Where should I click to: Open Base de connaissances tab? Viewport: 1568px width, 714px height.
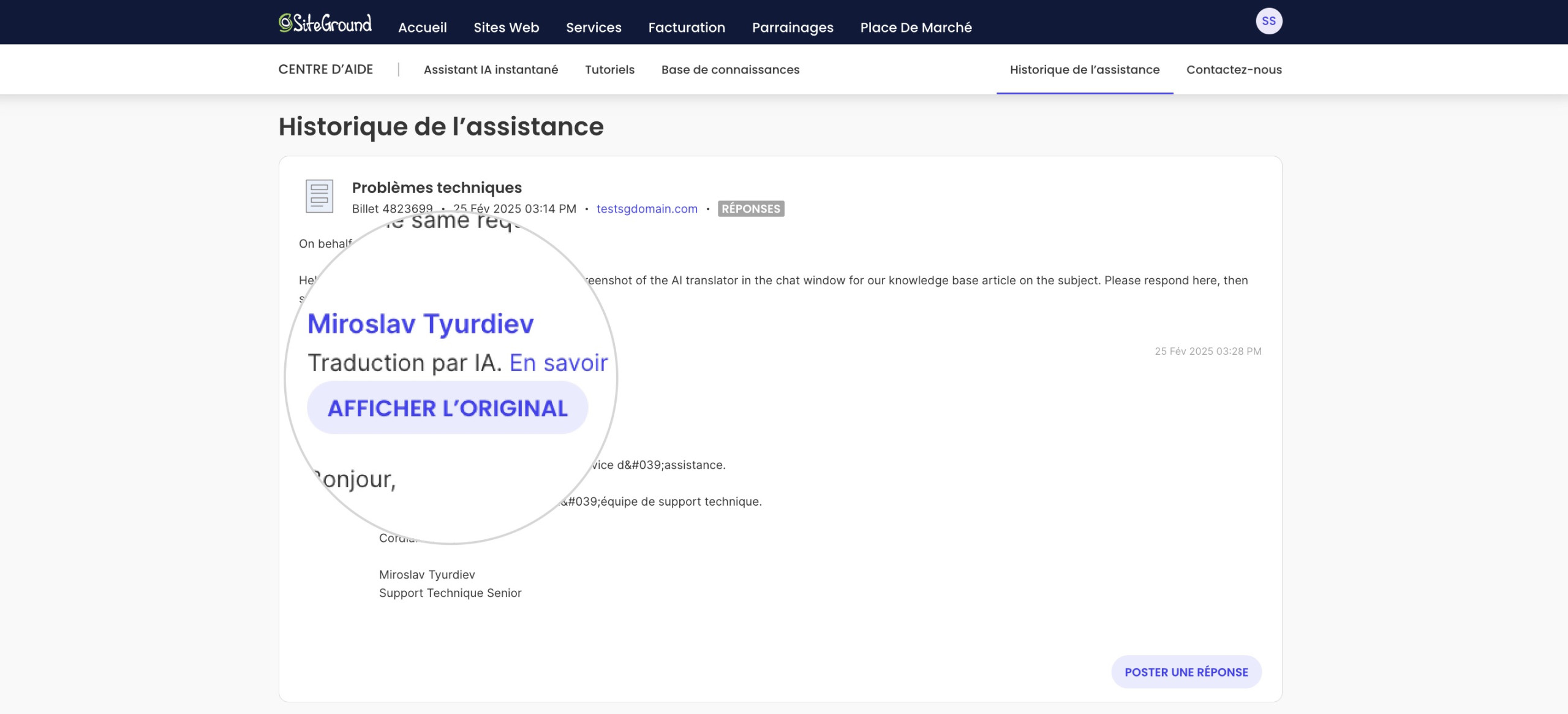pyautogui.click(x=730, y=69)
